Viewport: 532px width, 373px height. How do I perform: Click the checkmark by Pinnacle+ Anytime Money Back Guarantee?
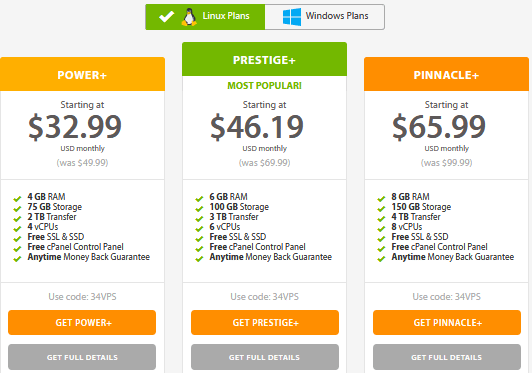(x=381, y=259)
